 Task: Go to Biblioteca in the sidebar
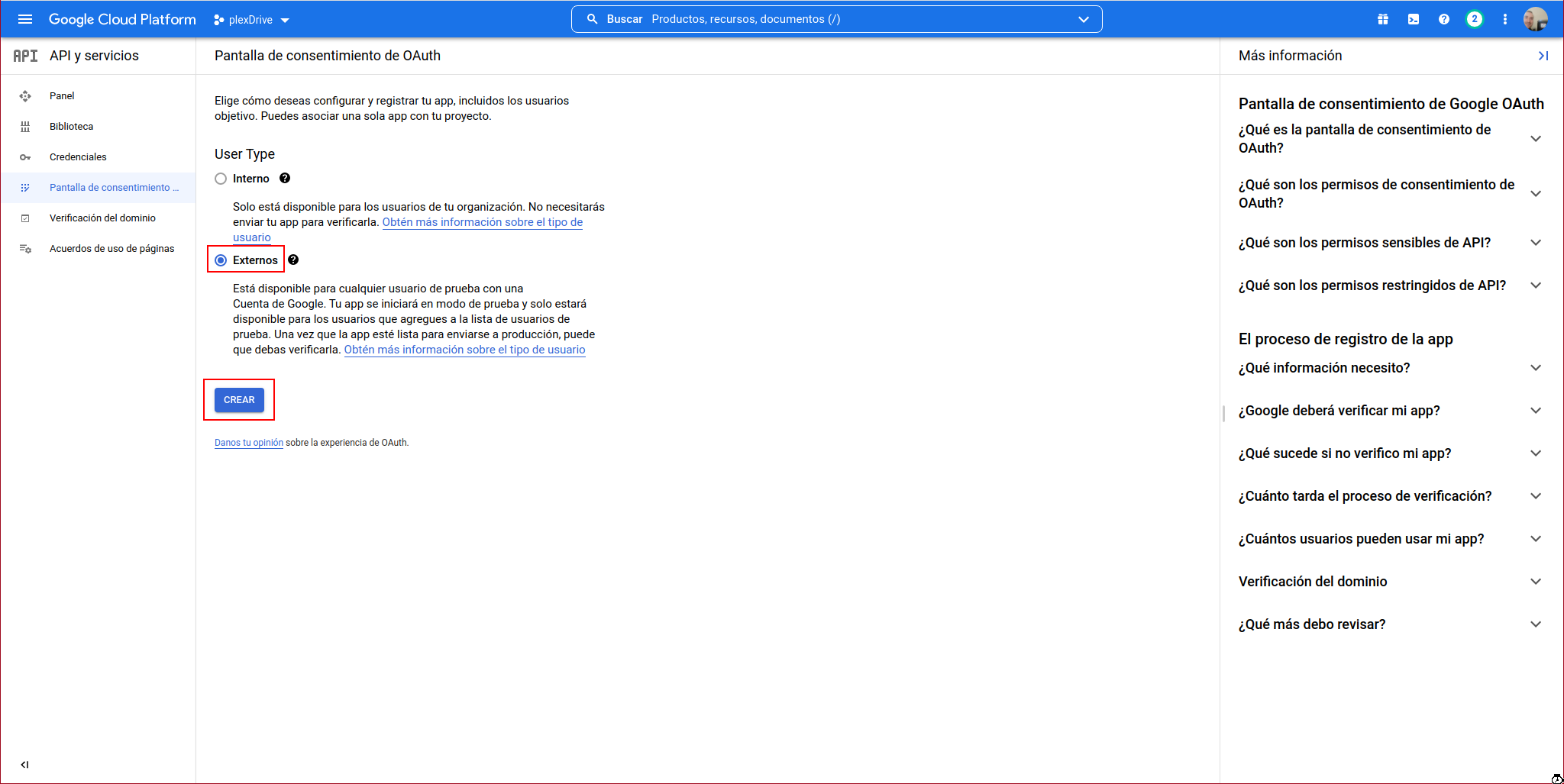point(71,127)
